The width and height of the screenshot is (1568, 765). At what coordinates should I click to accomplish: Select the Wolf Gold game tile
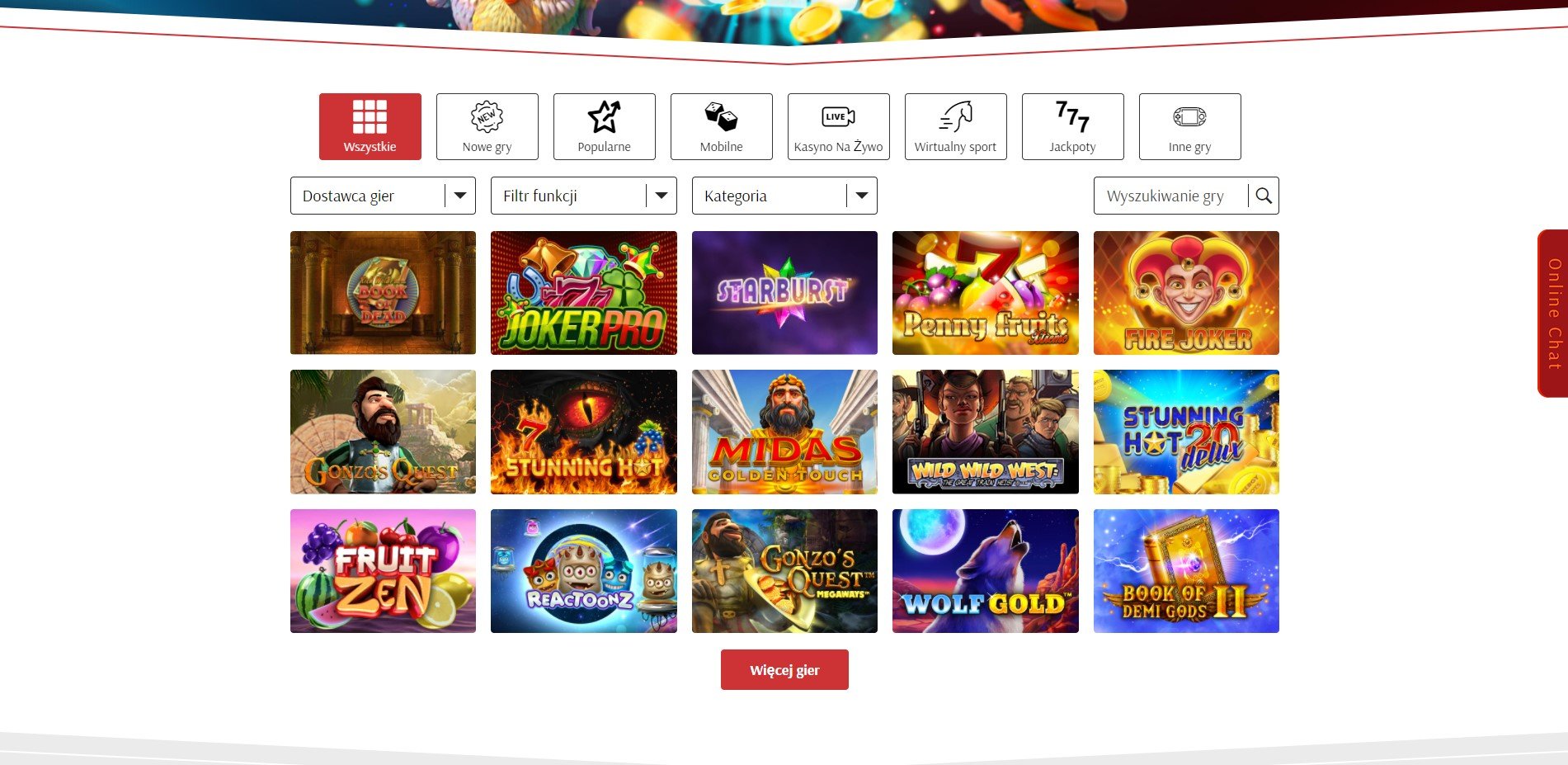pyautogui.click(x=985, y=571)
